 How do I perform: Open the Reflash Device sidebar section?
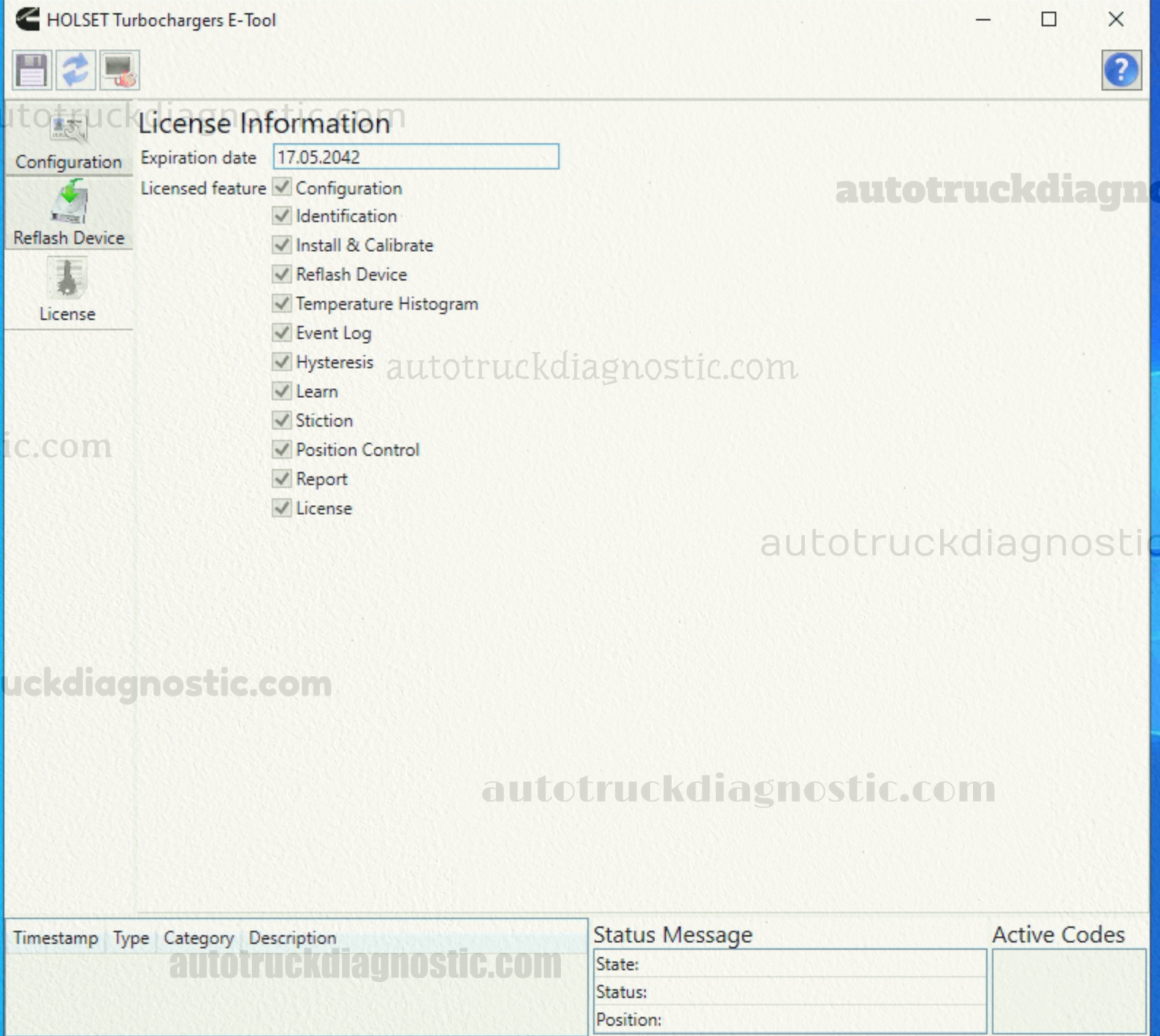(69, 213)
